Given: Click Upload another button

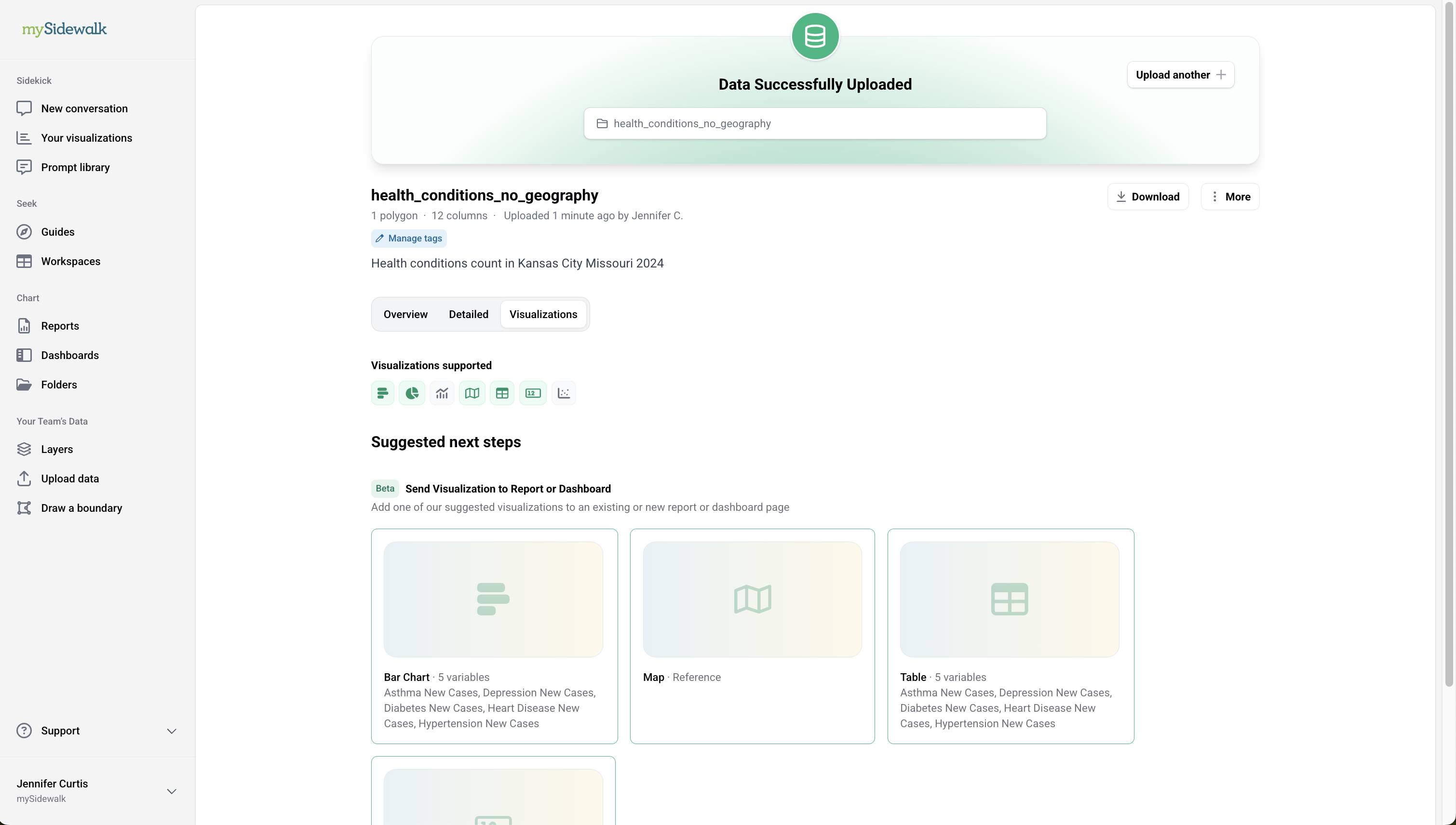Looking at the screenshot, I should (1180, 75).
